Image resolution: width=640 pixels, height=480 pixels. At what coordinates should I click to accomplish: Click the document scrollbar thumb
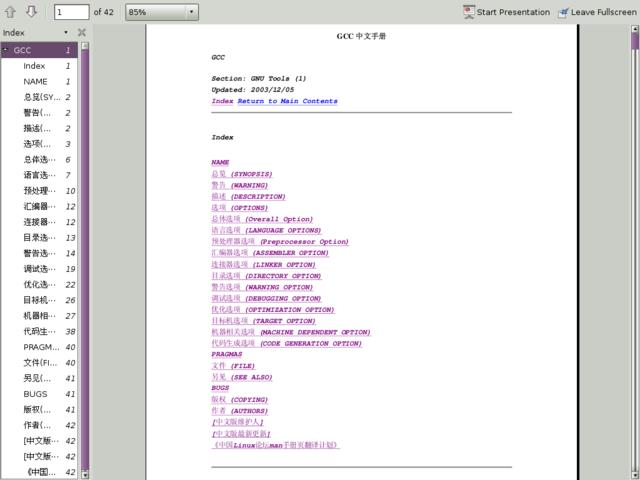(635, 41)
